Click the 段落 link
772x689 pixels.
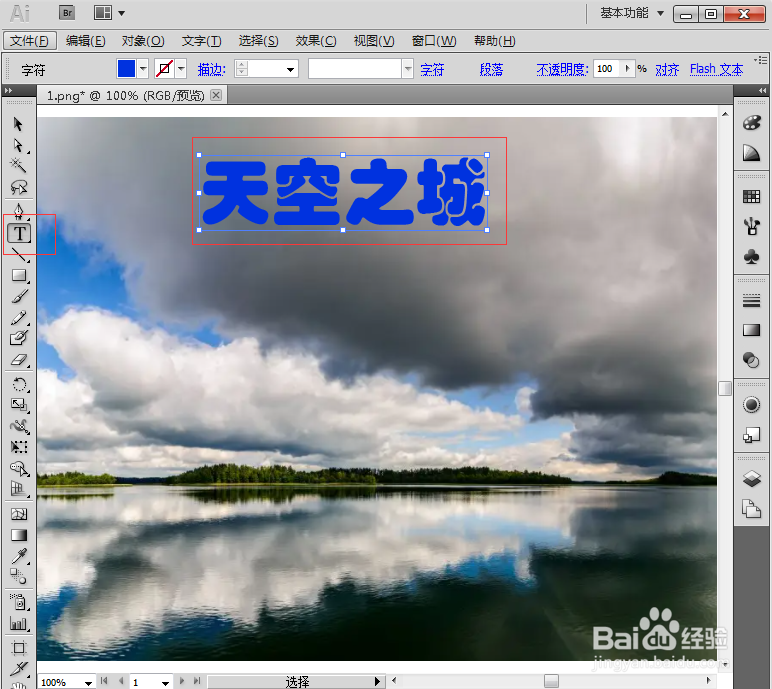tap(491, 69)
